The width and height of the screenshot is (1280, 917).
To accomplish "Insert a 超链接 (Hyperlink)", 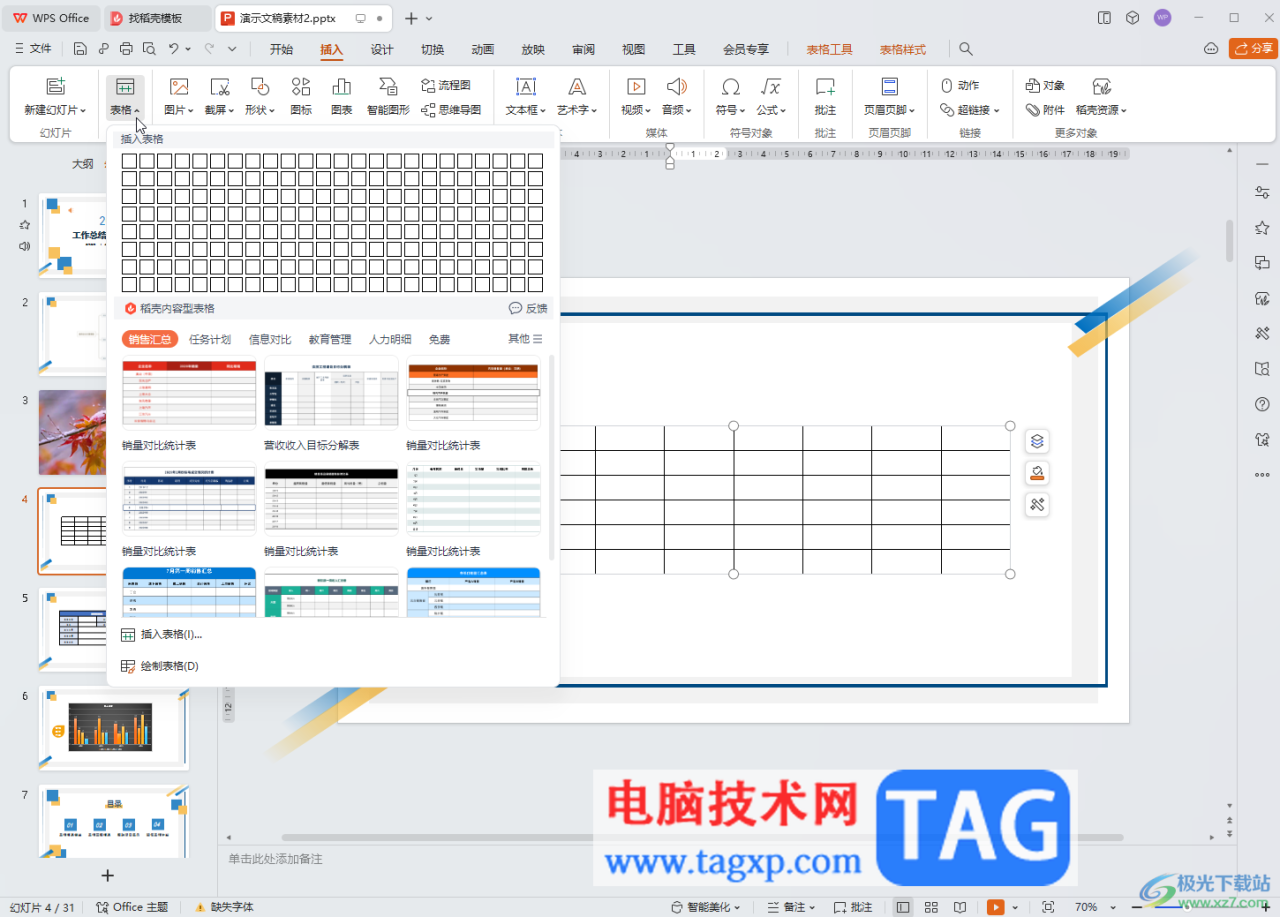I will point(969,110).
